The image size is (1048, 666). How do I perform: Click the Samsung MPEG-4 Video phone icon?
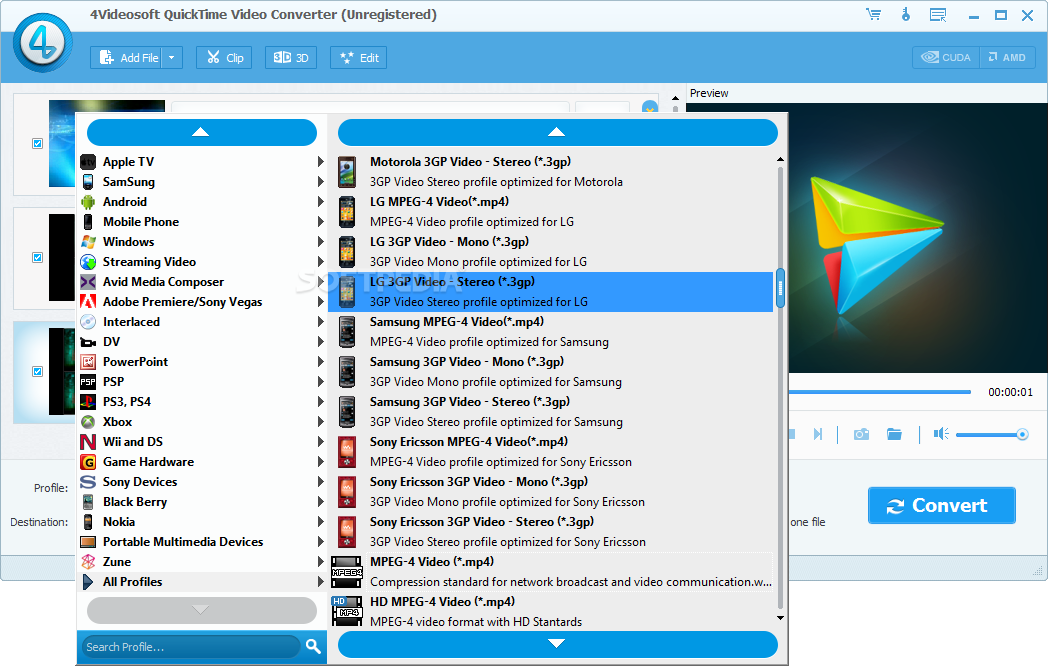tap(347, 332)
